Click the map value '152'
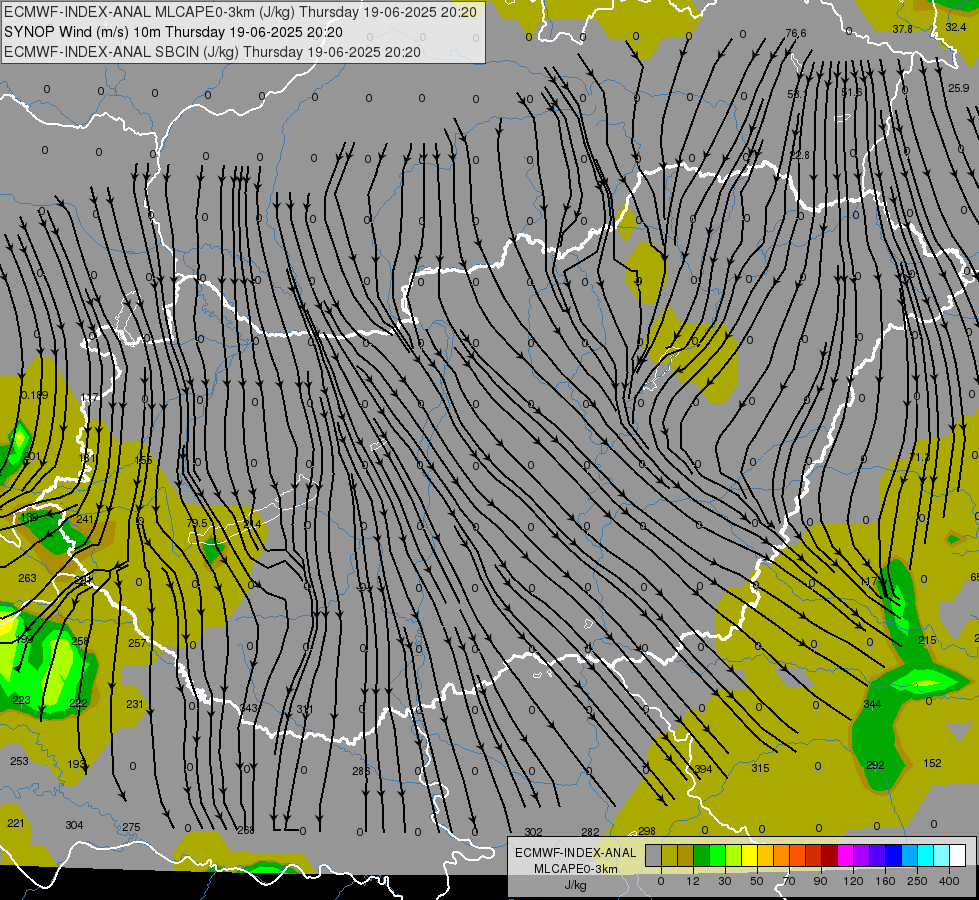Viewport: 979px width, 900px height. point(932,763)
